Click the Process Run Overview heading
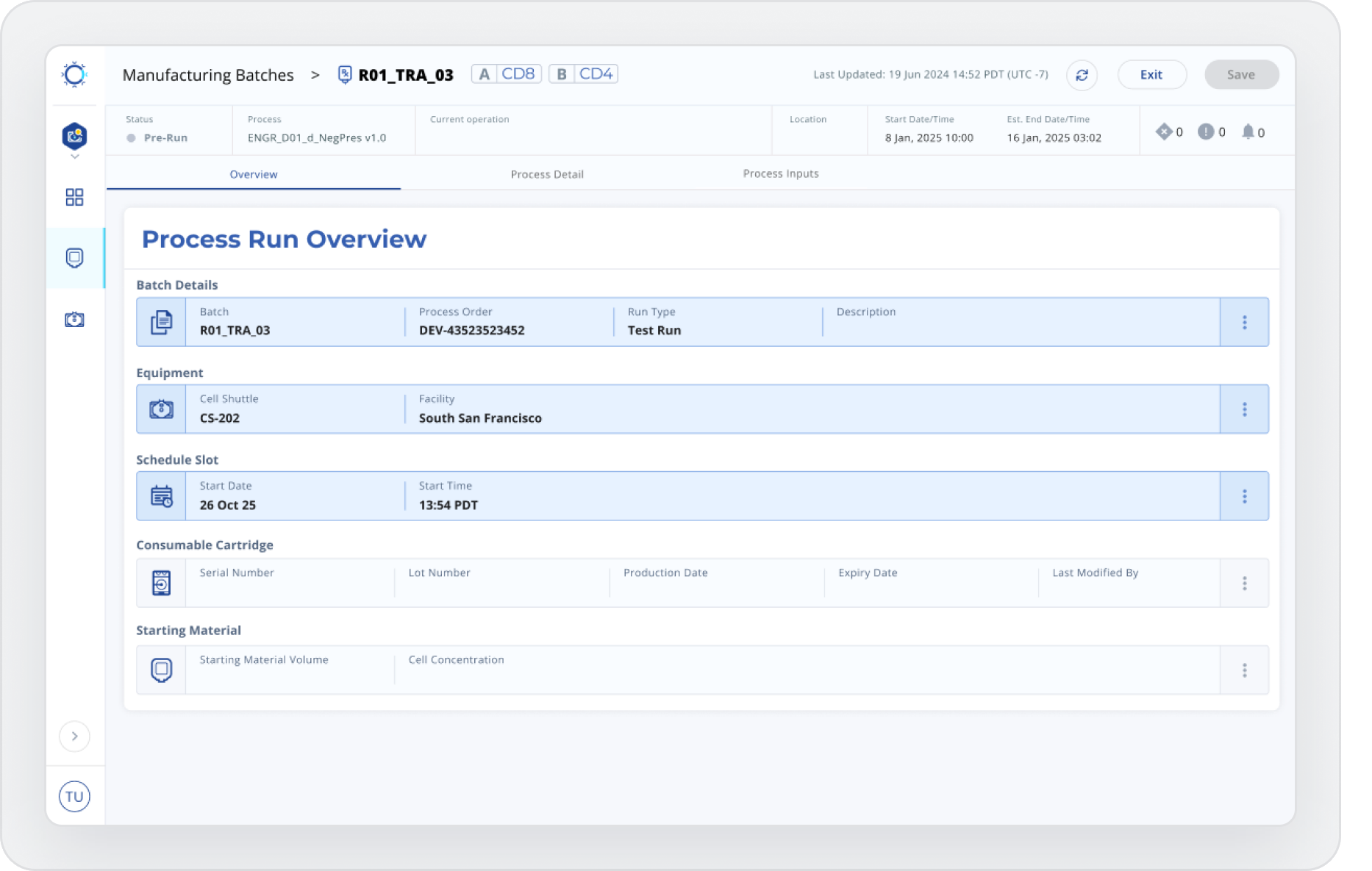This screenshot has height=871, width=1372. tap(284, 239)
